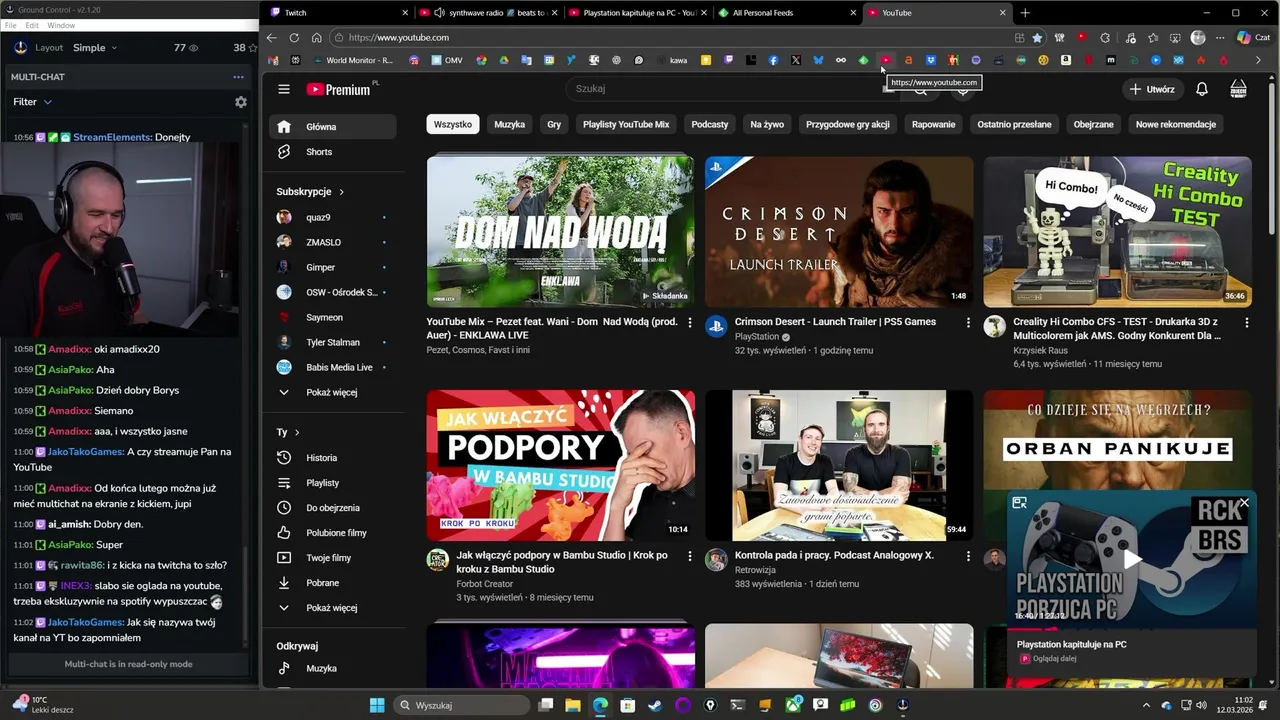Viewport: 1280px width, 720px height.
Task: Open Tyler Stalman subscription channel
Action: (x=332, y=342)
